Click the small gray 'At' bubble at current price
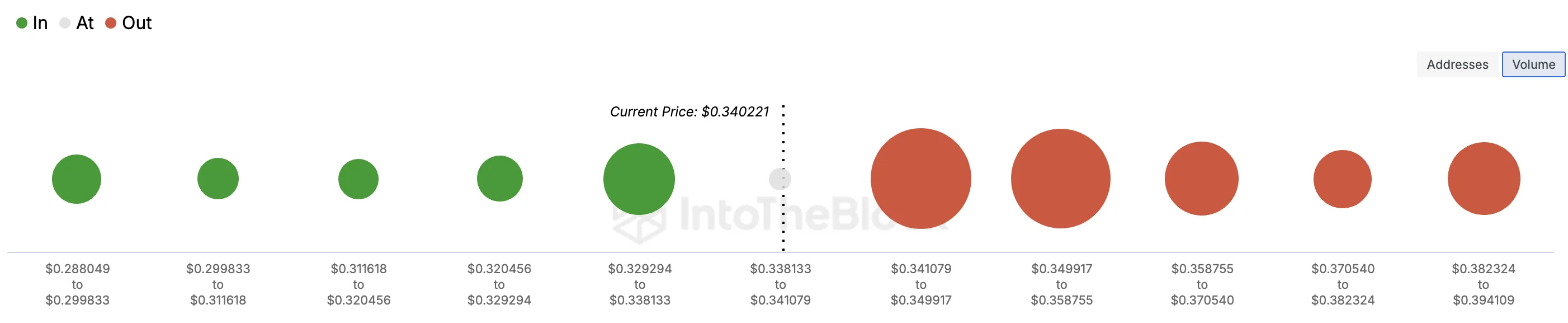Screen dimensions: 1568x323 coord(780,179)
